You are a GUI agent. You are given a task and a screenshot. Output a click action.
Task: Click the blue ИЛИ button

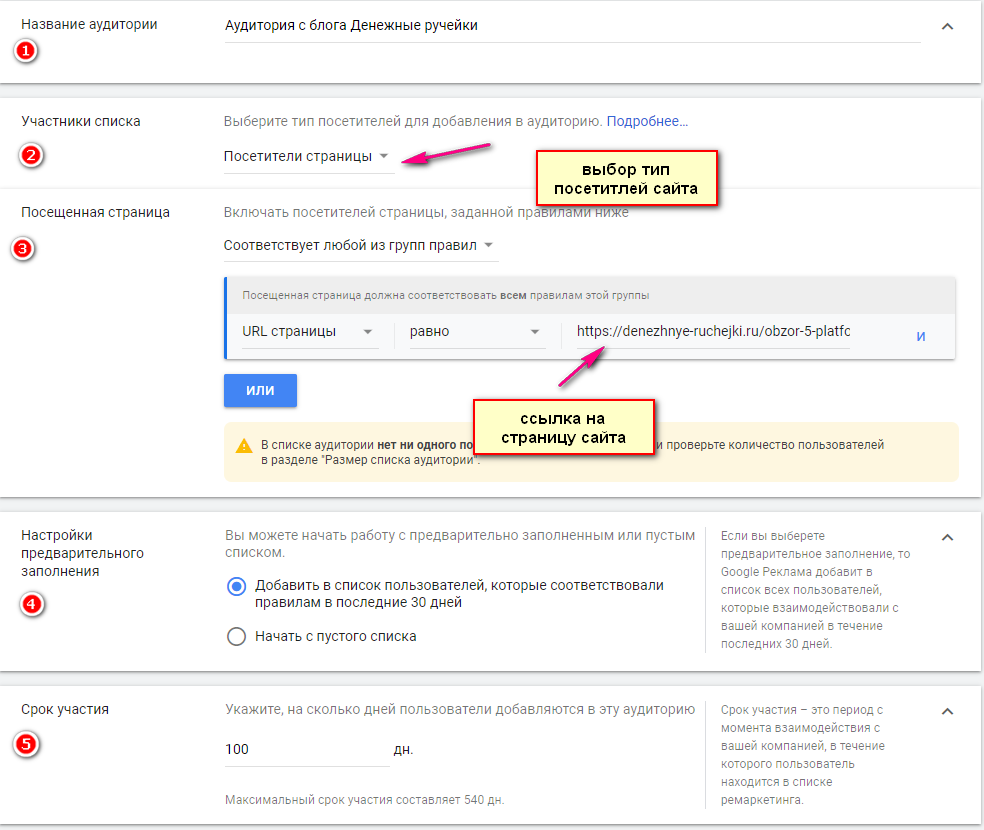pyautogui.click(x=260, y=390)
